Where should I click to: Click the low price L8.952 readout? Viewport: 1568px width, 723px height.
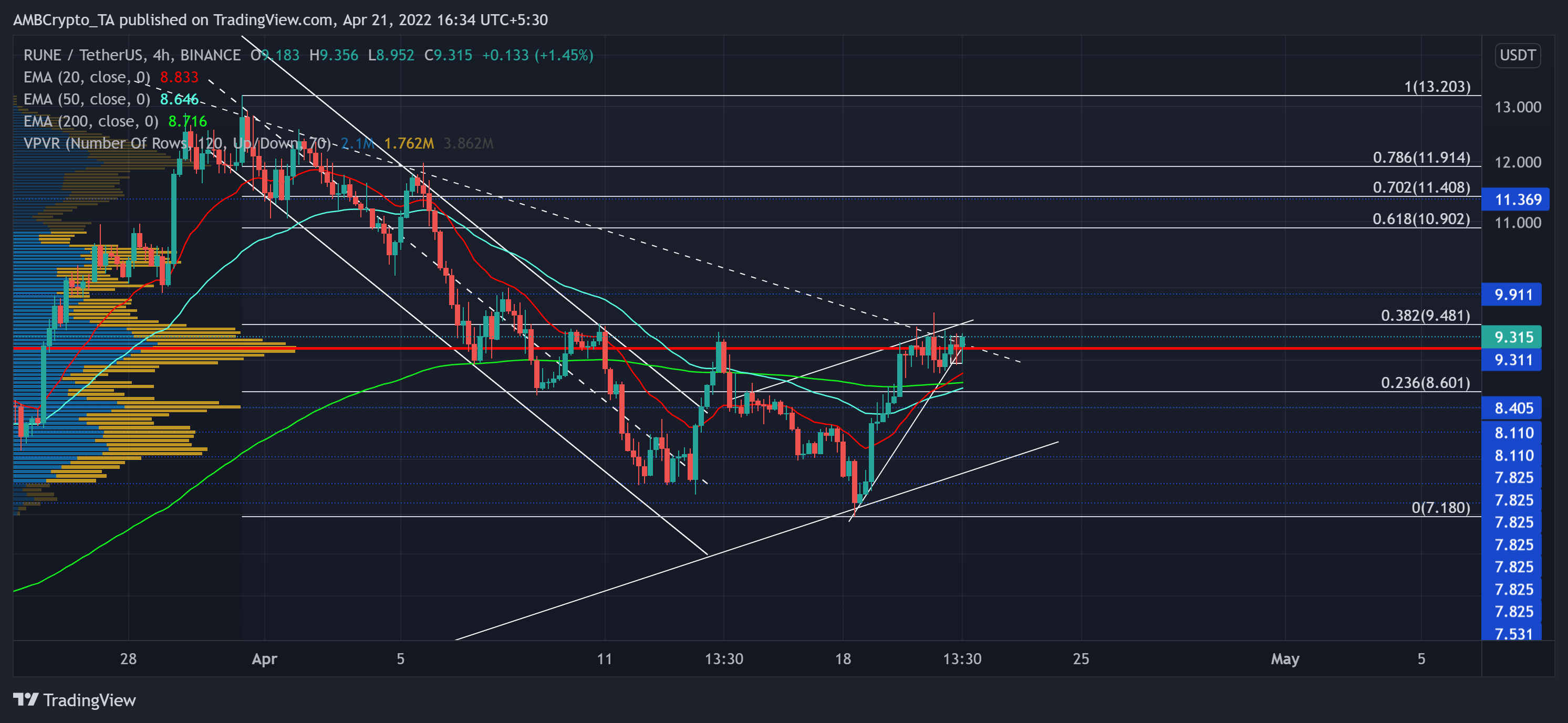coord(391,55)
